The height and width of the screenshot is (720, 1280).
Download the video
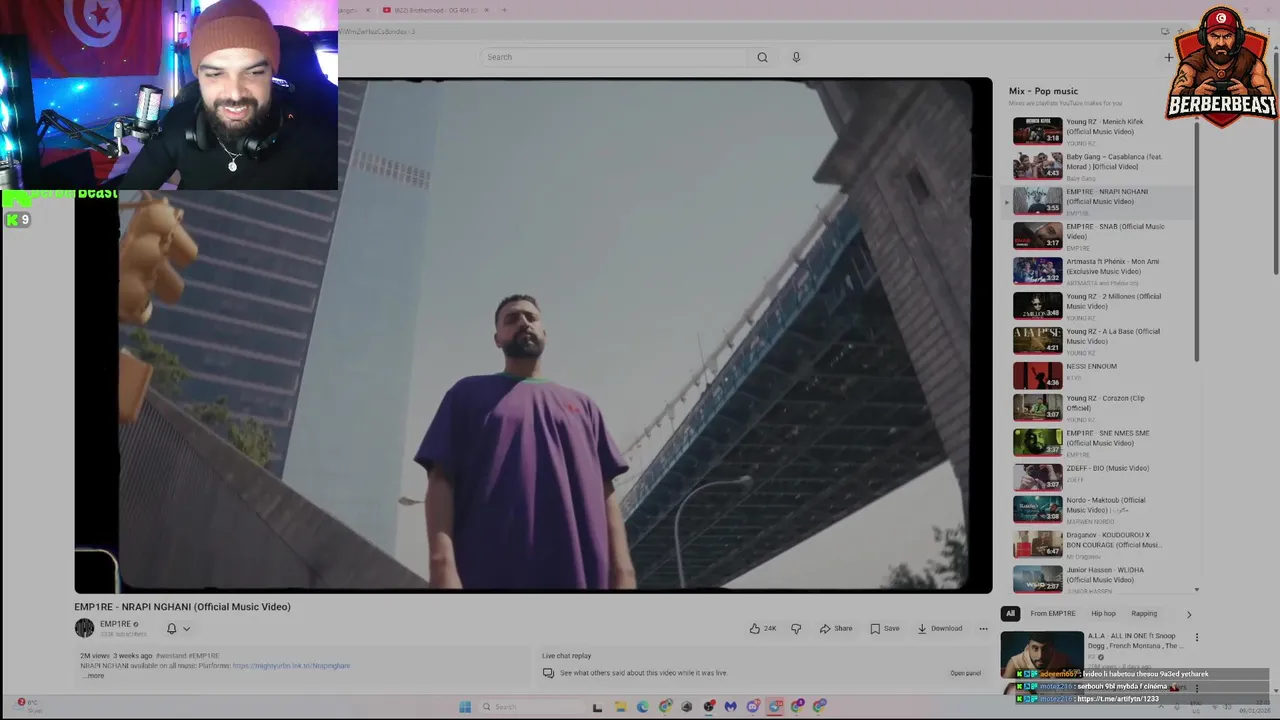tap(940, 628)
